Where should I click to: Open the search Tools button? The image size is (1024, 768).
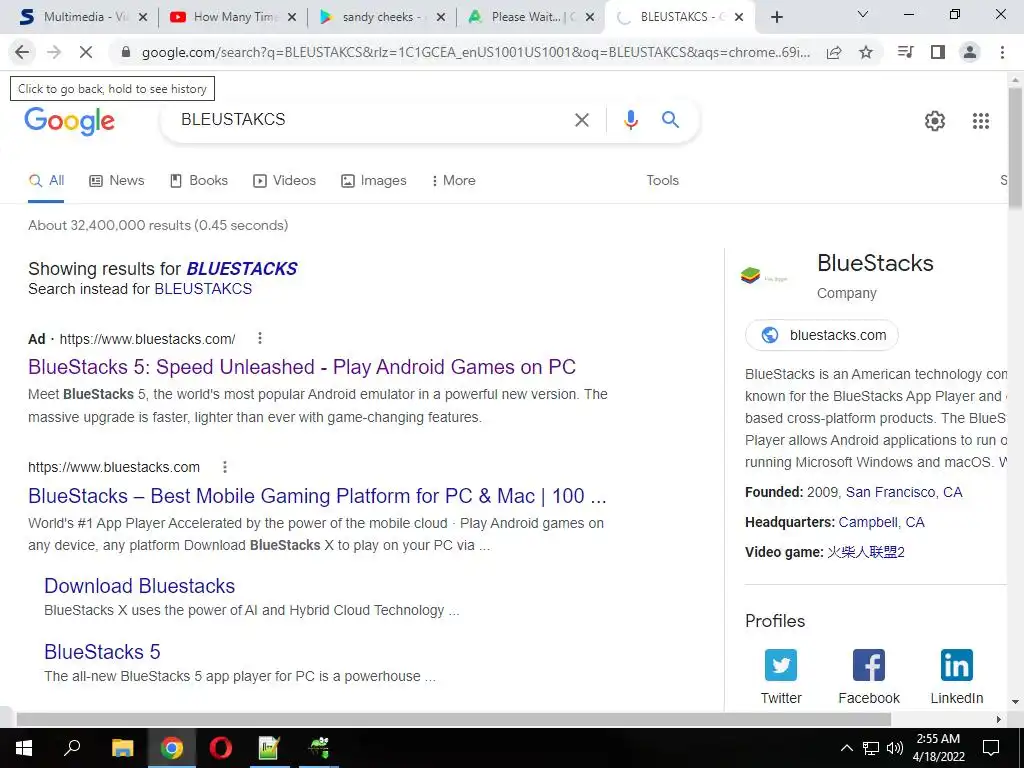[x=662, y=181]
